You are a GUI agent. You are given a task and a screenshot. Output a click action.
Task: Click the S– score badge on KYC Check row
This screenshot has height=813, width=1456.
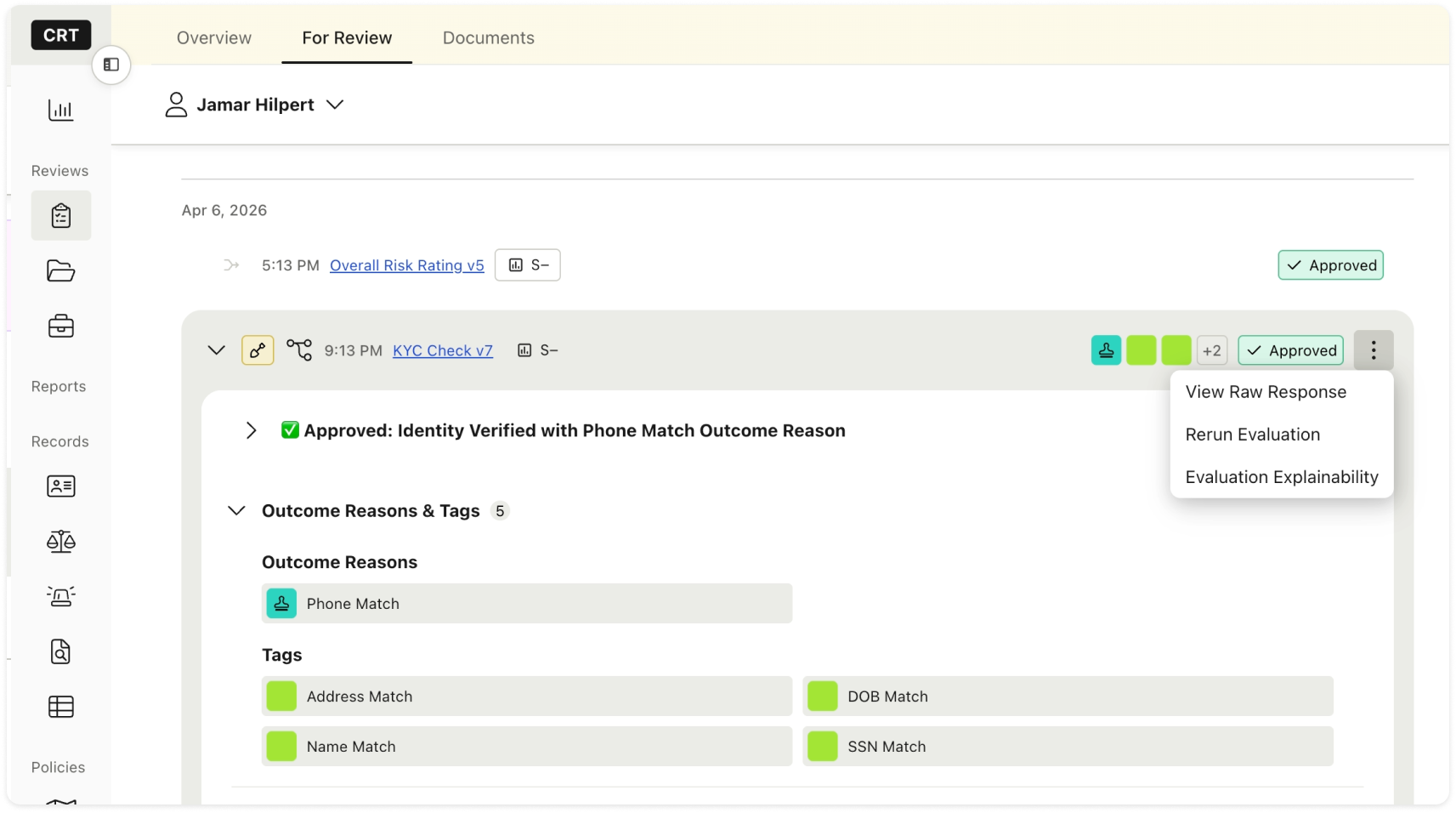point(538,350)
